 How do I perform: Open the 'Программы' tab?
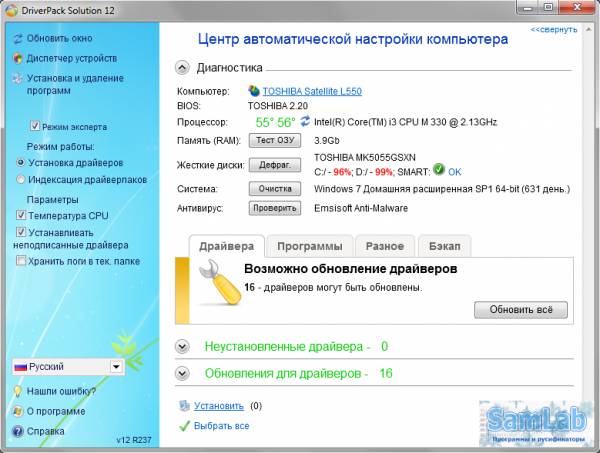pos(310,246)
